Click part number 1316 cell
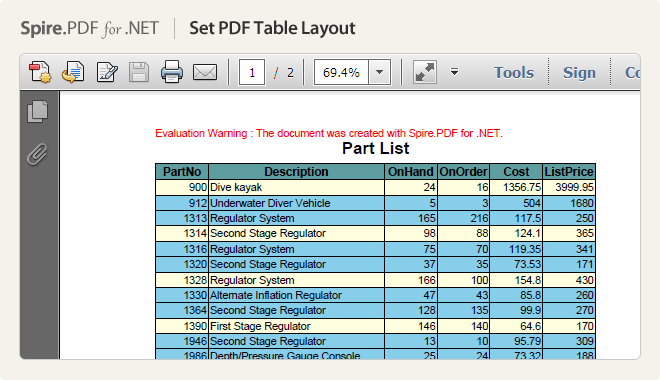The height and width of the screenshot is (380, 660). tap(182, 249)
